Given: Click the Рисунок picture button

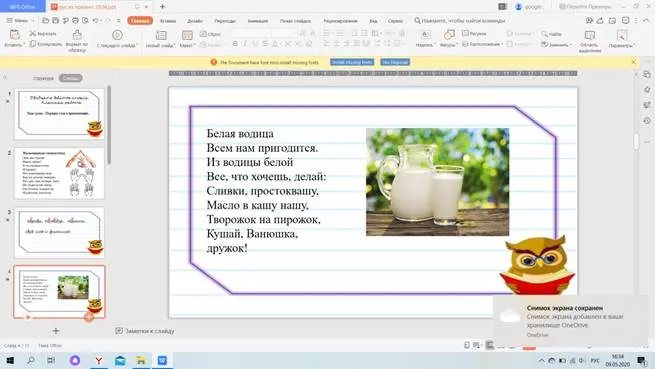Looking at the screenshot, I should click(475, 33).
